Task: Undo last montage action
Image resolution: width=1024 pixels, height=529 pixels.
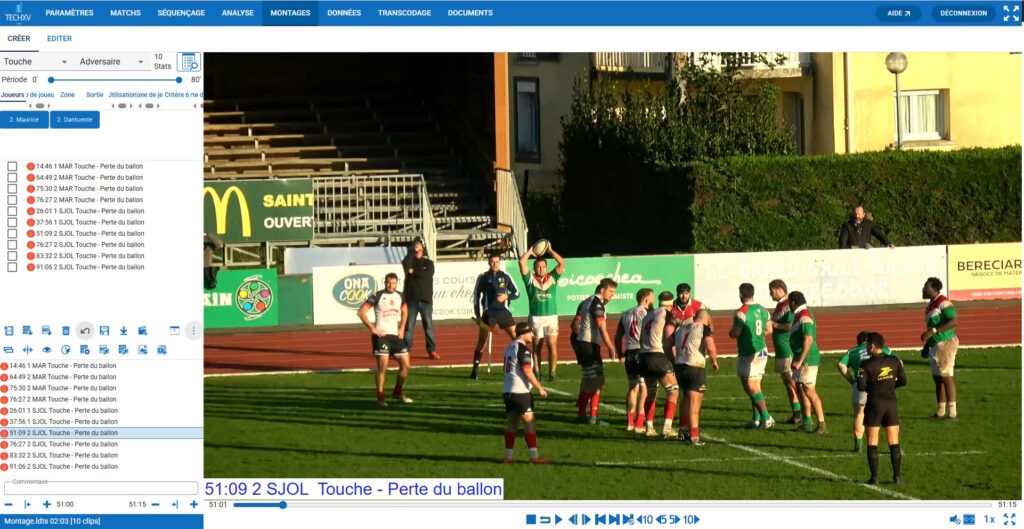Action: point(85,330)
